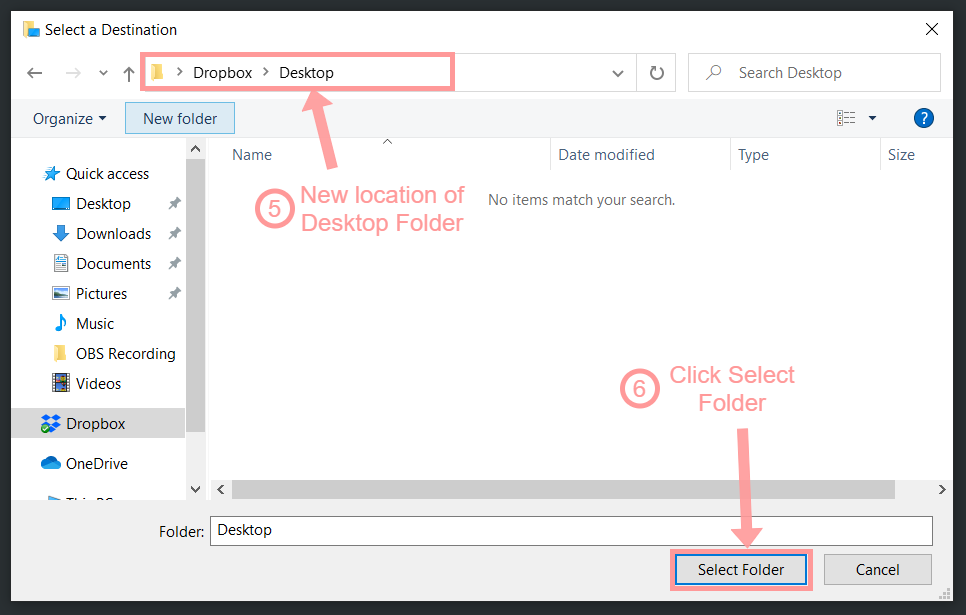Click horizontal scrollbar right arrow

pos(942,490)
